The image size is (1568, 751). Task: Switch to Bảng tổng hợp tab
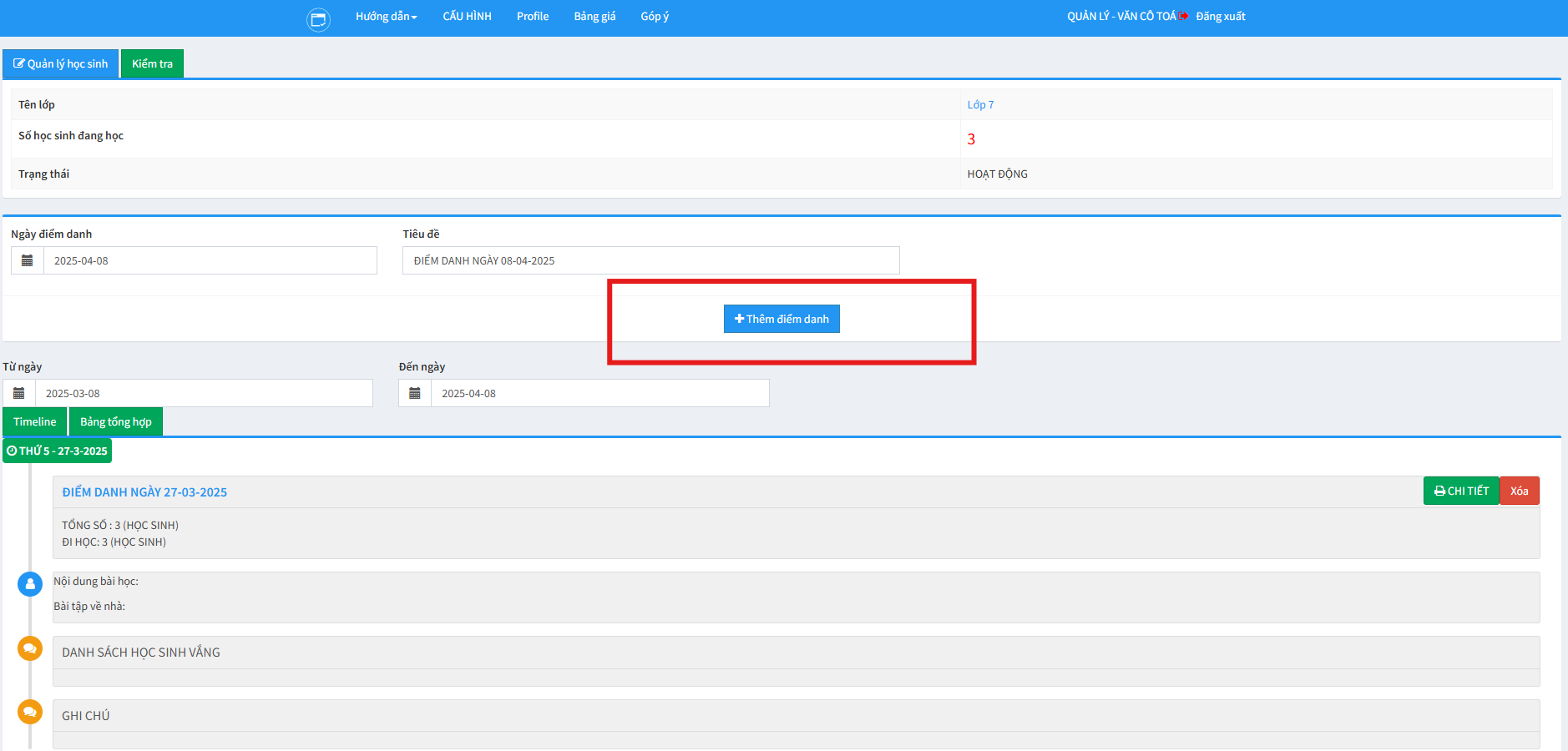click(116, 422)
